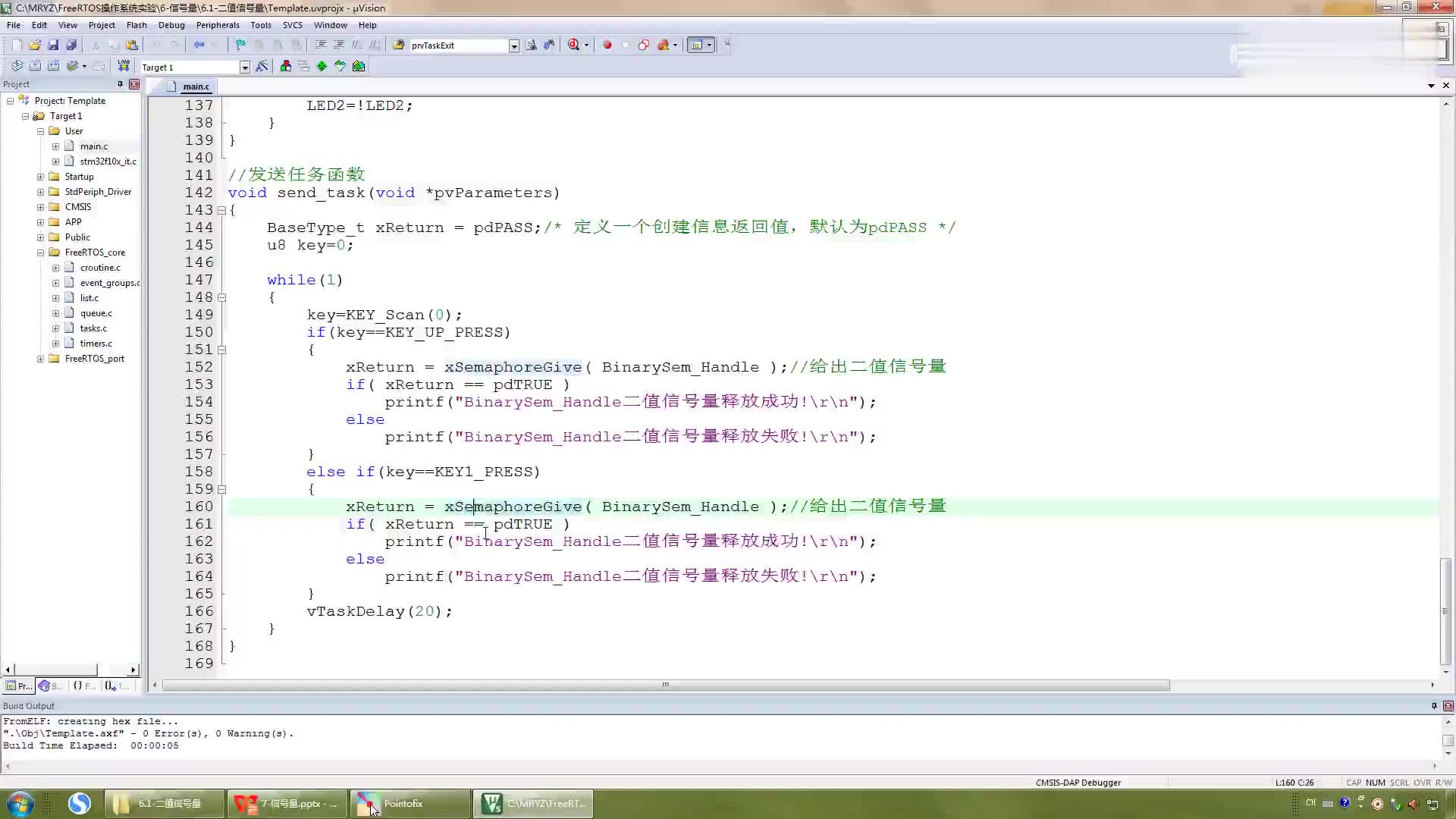
Task: Open the Project menu
Action: [102, 25]
